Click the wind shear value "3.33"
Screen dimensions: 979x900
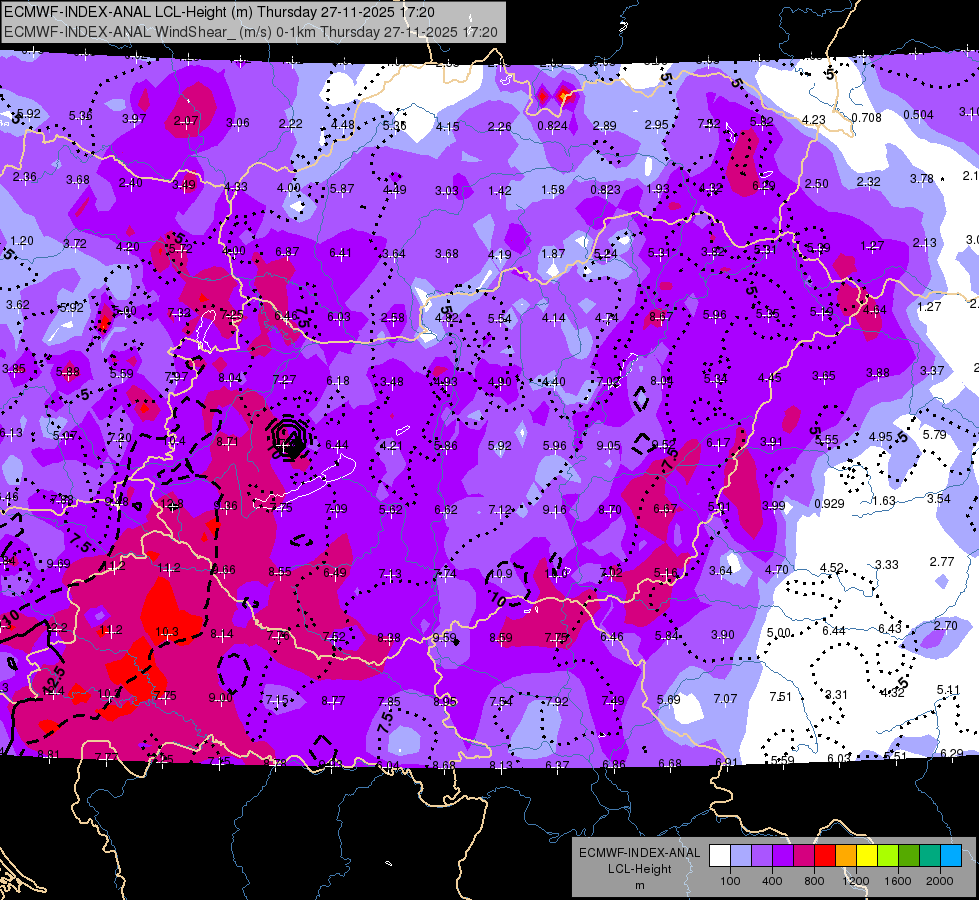[887, 565]
